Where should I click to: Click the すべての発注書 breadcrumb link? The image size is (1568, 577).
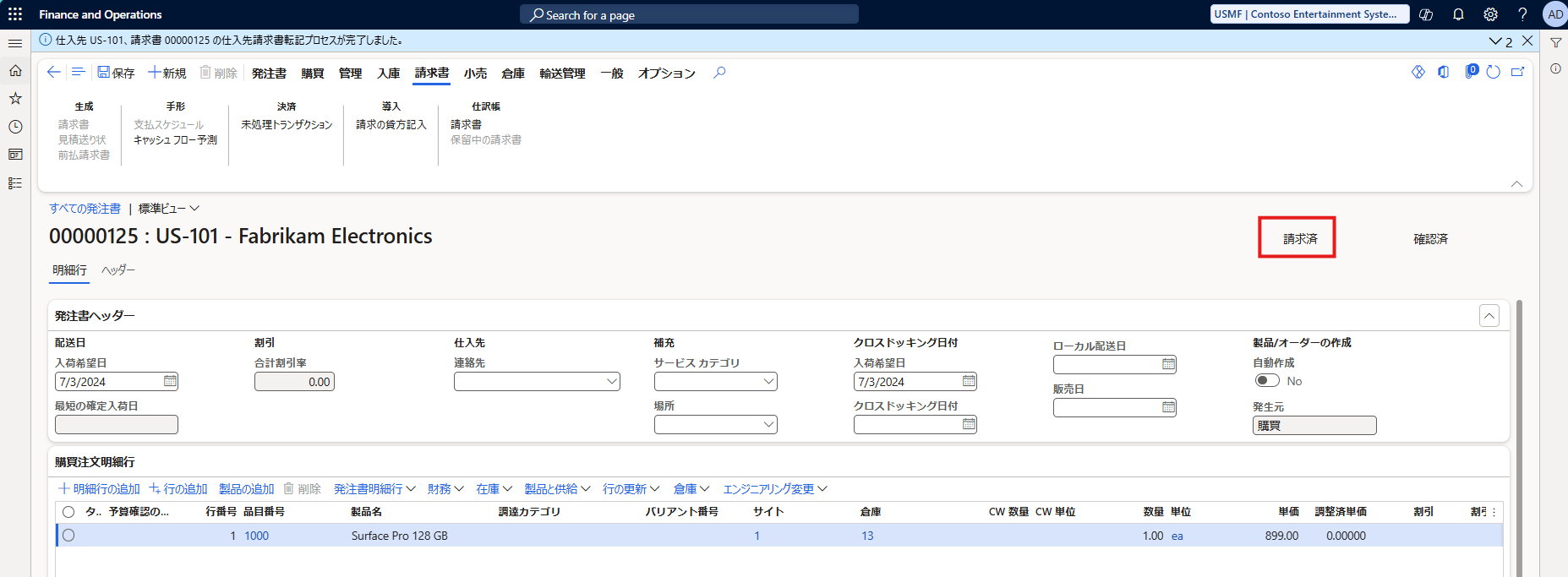tap(85, 209)
